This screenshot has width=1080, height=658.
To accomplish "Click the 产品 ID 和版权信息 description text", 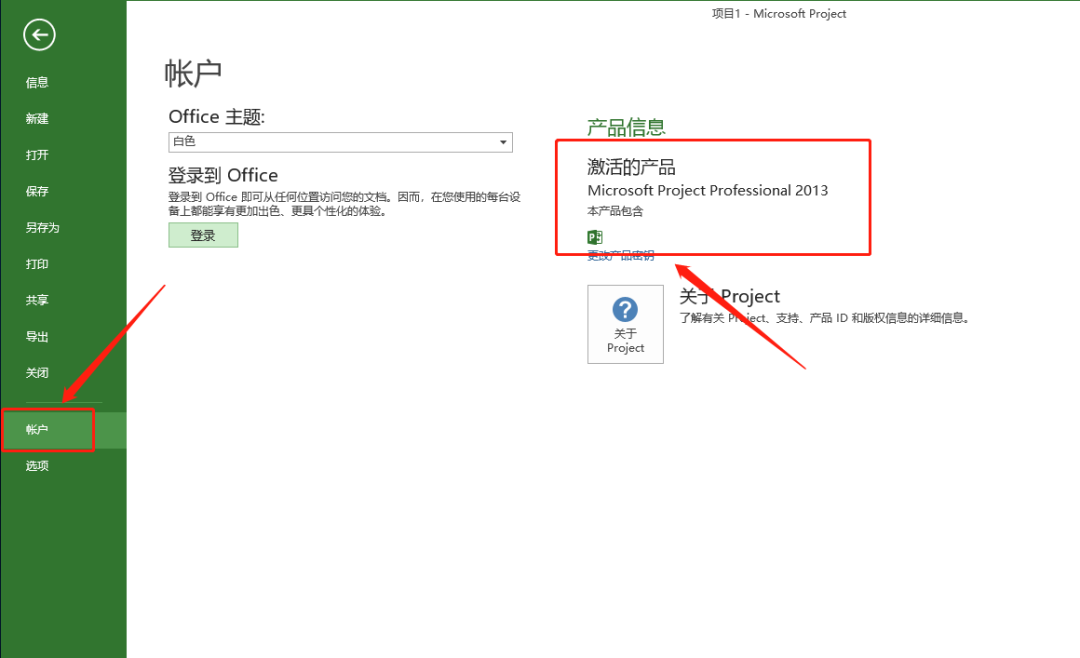I will click(x=824, y=318).
